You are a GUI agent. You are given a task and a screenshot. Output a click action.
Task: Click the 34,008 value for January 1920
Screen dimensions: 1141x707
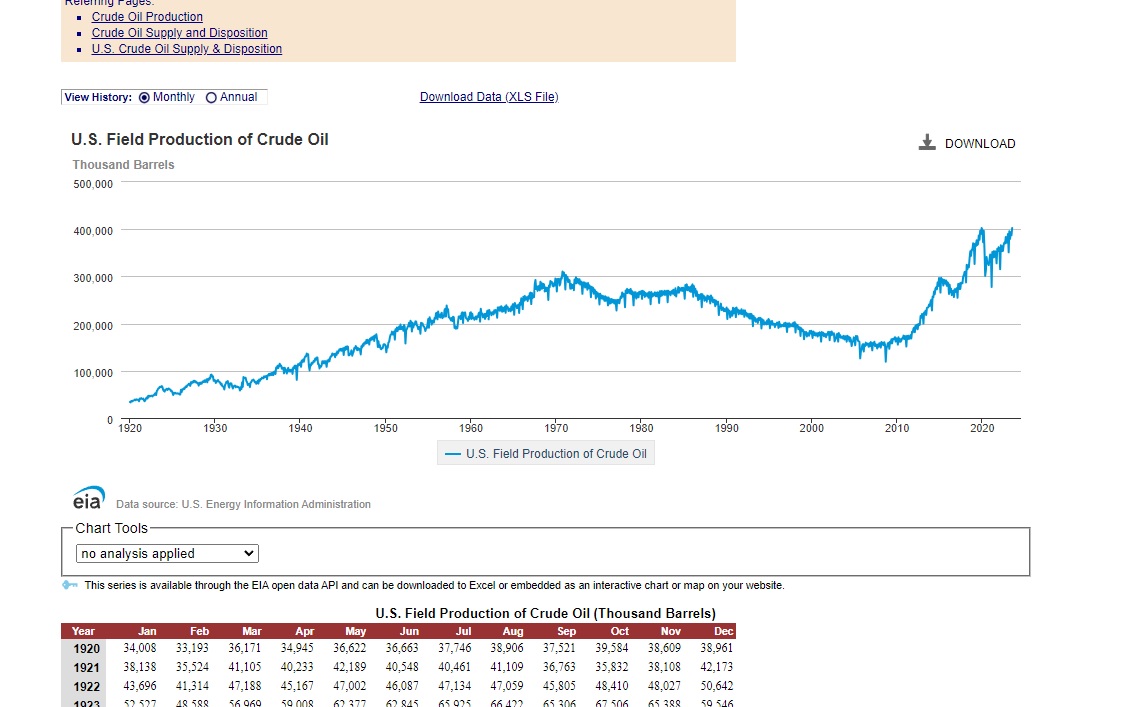point(140,648)
